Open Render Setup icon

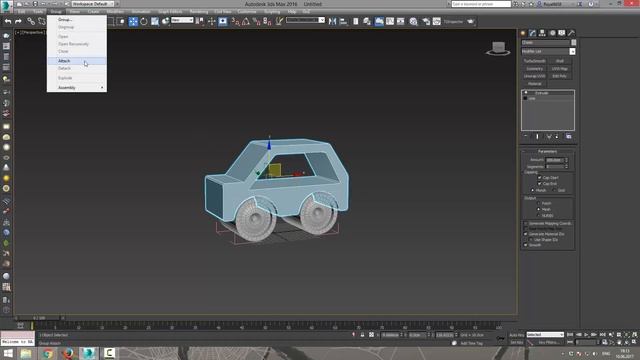pos(426,22)
